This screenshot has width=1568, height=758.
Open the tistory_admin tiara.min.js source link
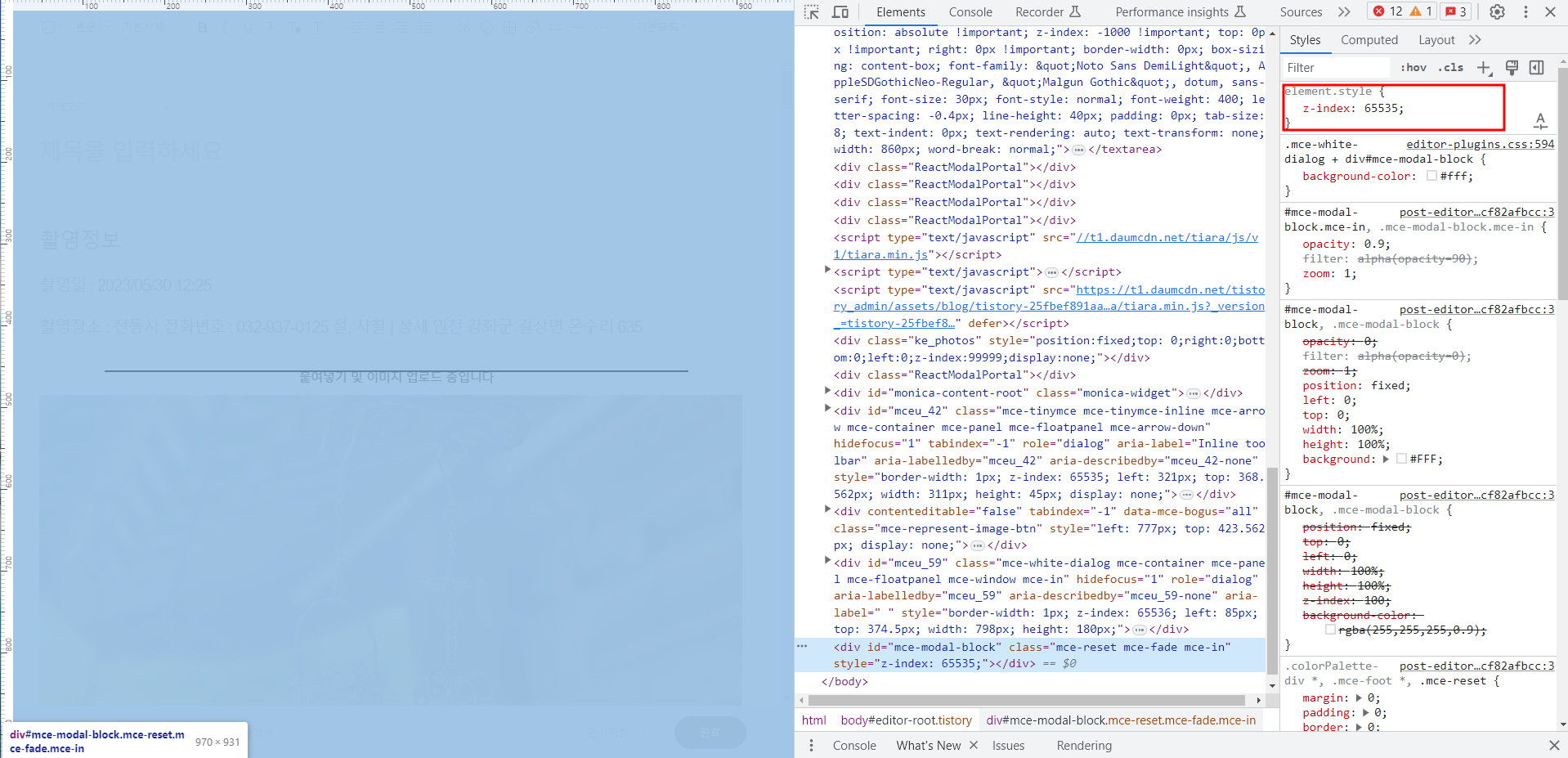point(1050,306)
